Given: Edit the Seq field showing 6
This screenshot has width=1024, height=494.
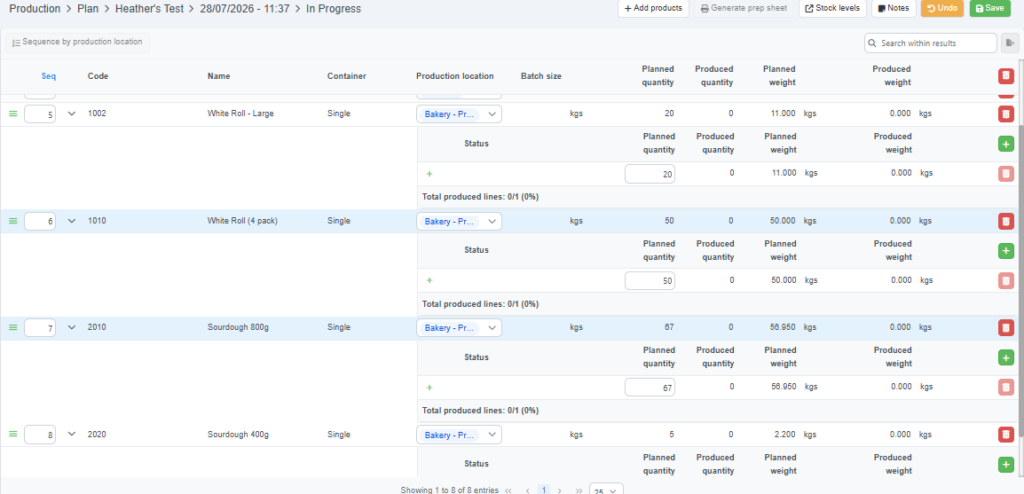Looking at the screenshot, I should [40, 222].
